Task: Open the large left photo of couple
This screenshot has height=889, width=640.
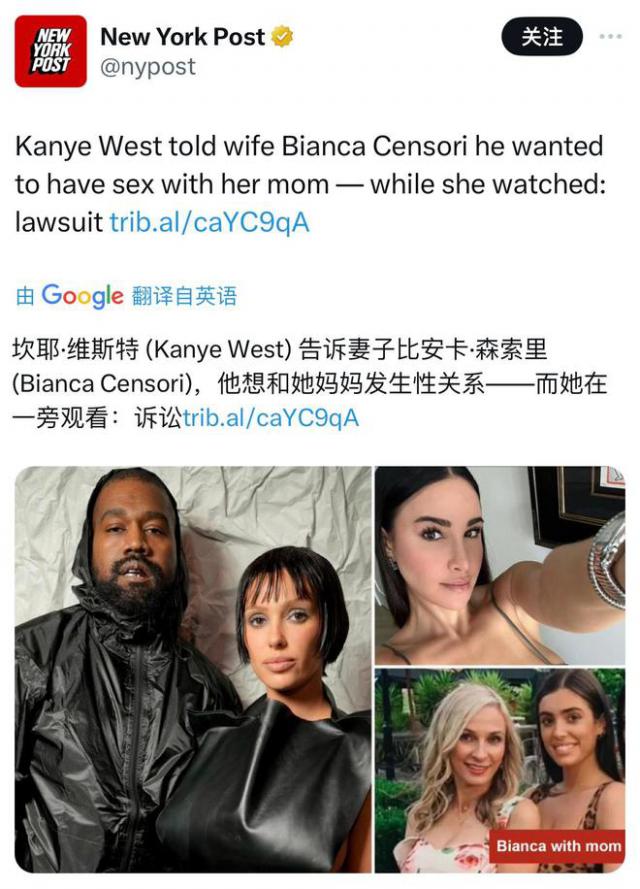Action: click(x=193, y=669)
